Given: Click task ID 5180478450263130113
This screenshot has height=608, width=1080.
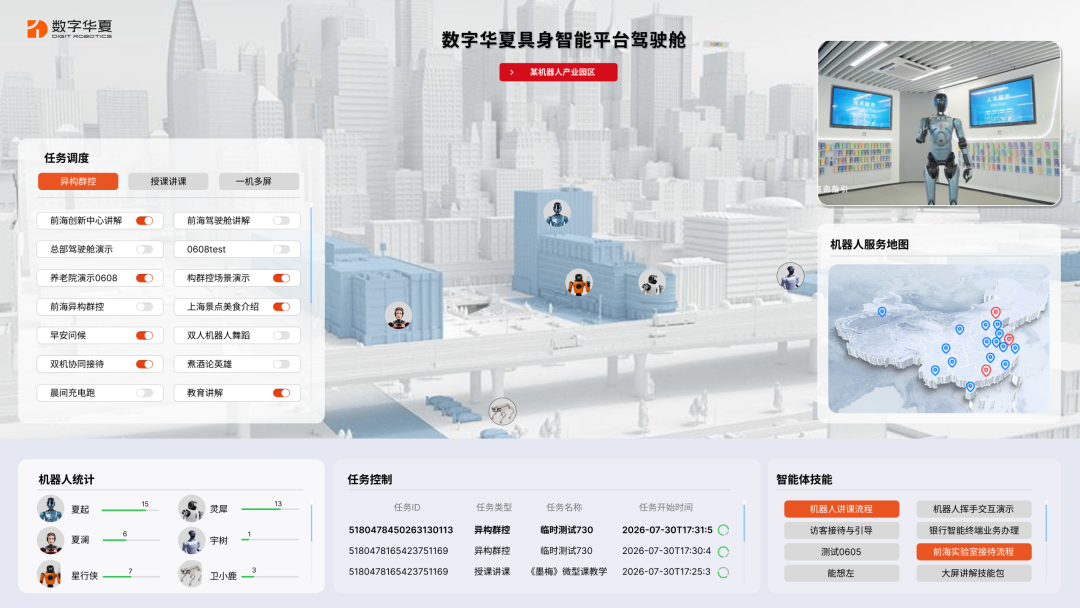Looking at the screenshot, I should (401, 530).
